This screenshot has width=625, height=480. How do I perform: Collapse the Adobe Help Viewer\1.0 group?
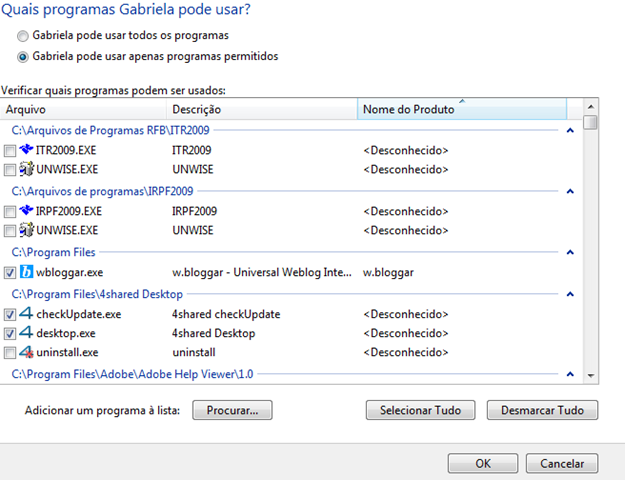[x=570, y=374]
